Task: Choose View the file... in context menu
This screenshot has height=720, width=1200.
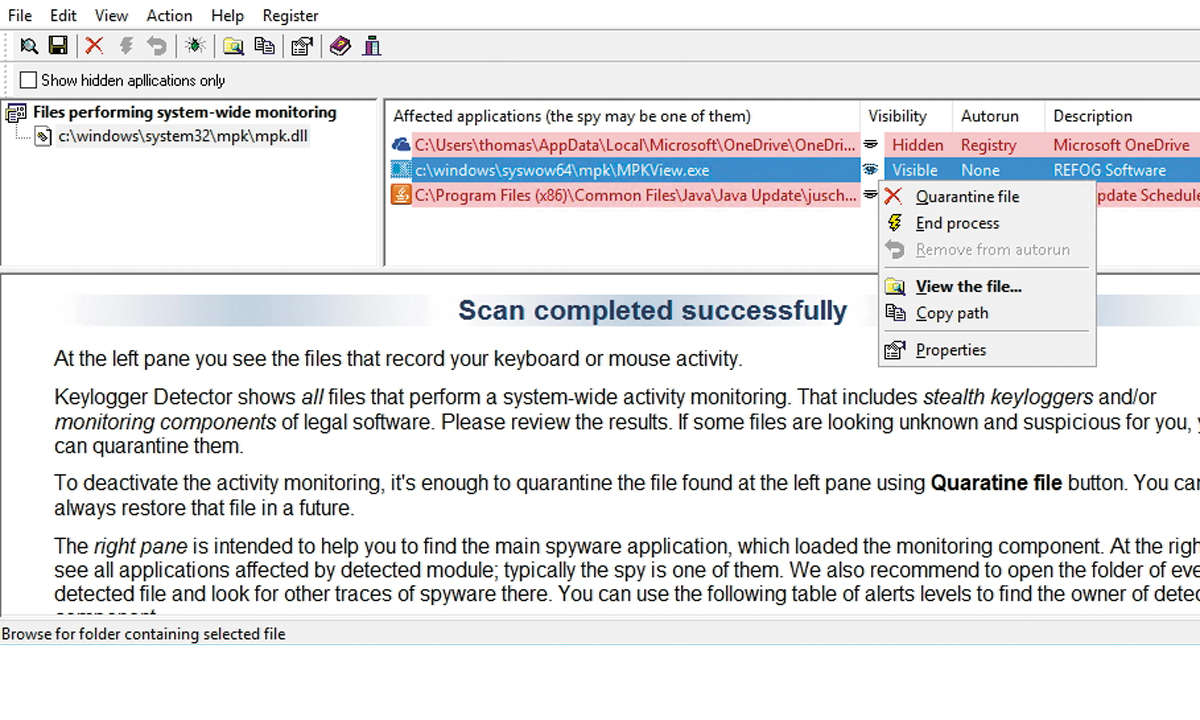Action: [987, 287]
